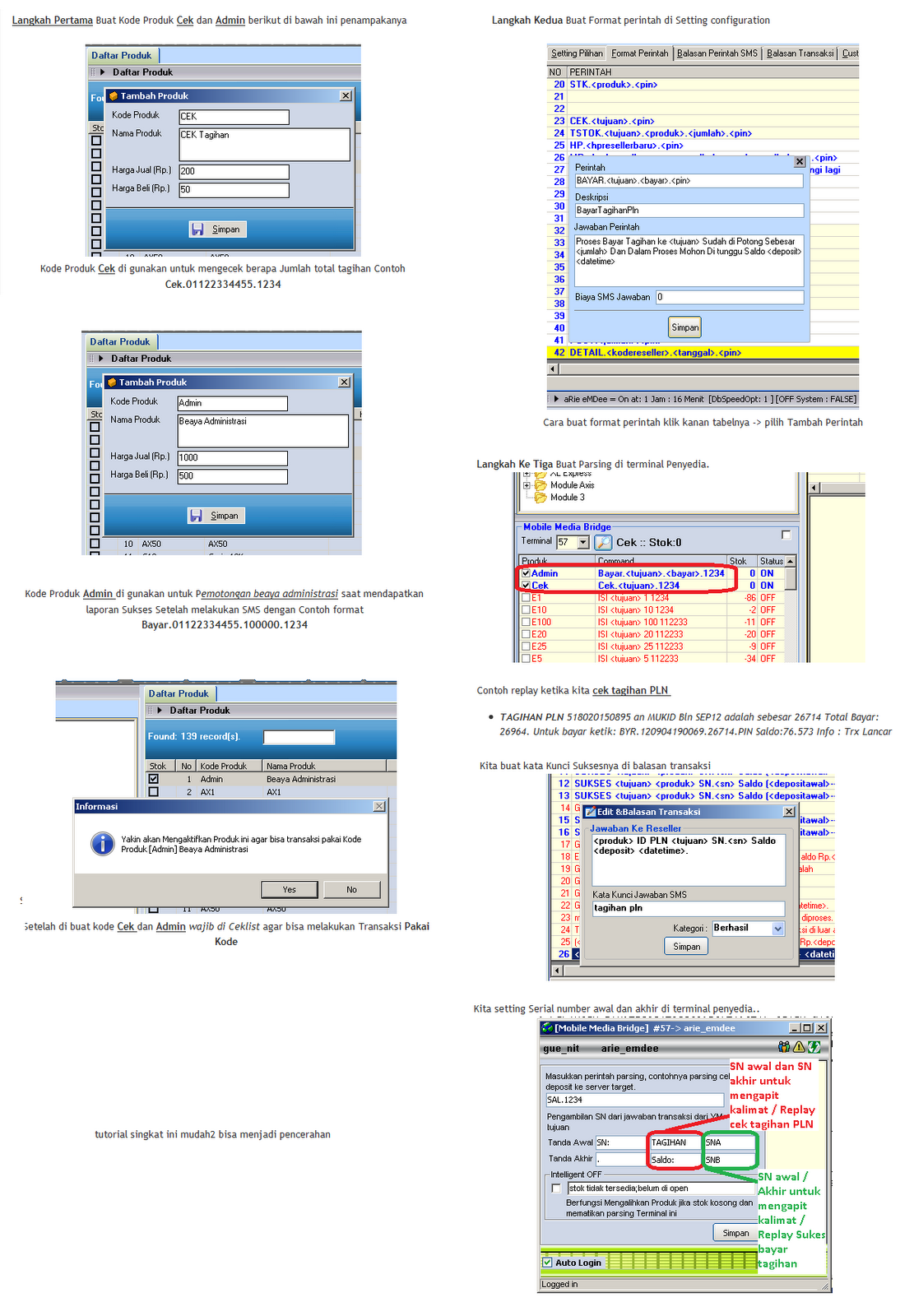Click the Deskripsi field BayarTagihanPln

(x=689, y=211)
